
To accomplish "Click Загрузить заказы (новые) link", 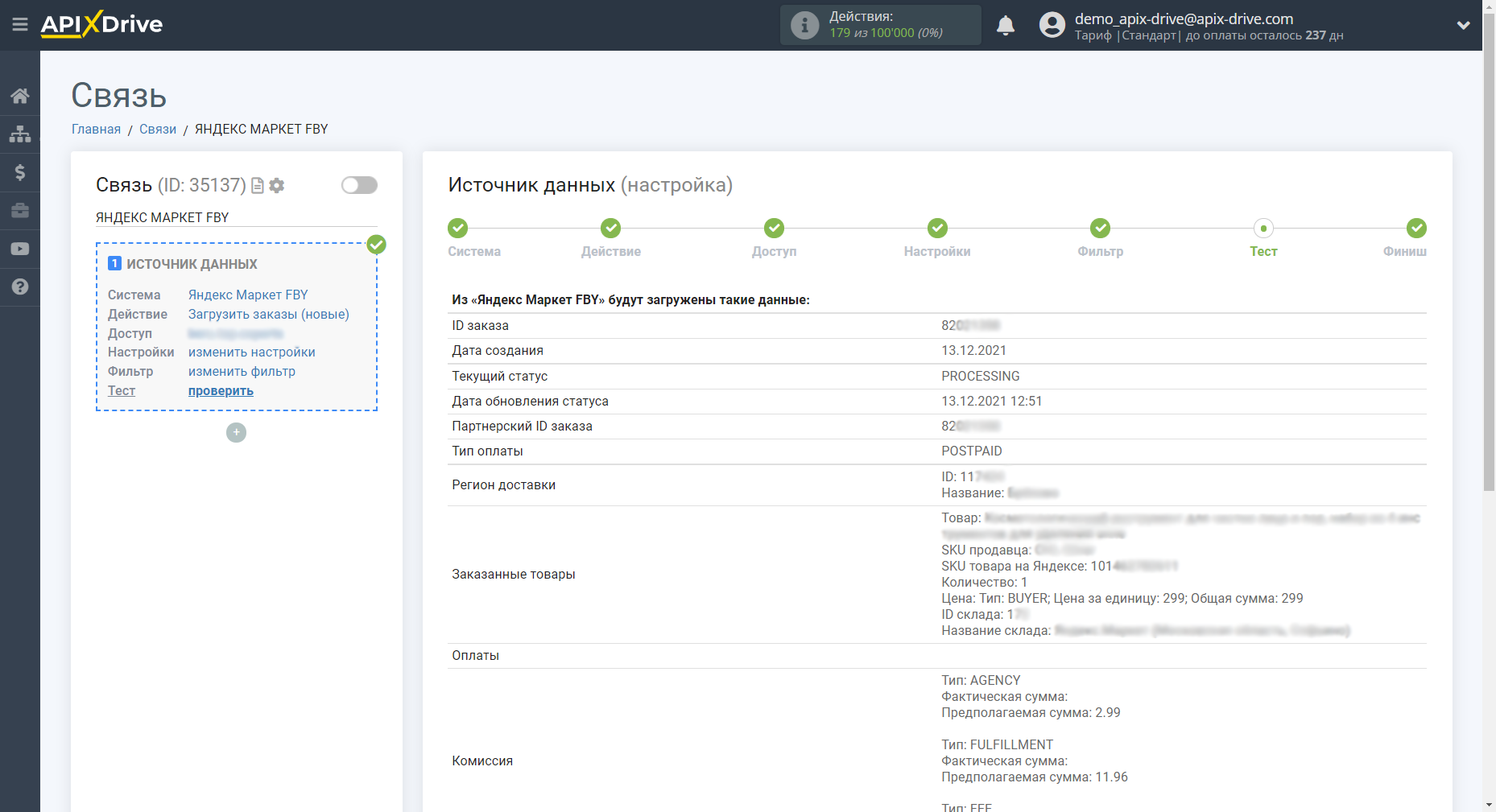I will click(269, 314).
